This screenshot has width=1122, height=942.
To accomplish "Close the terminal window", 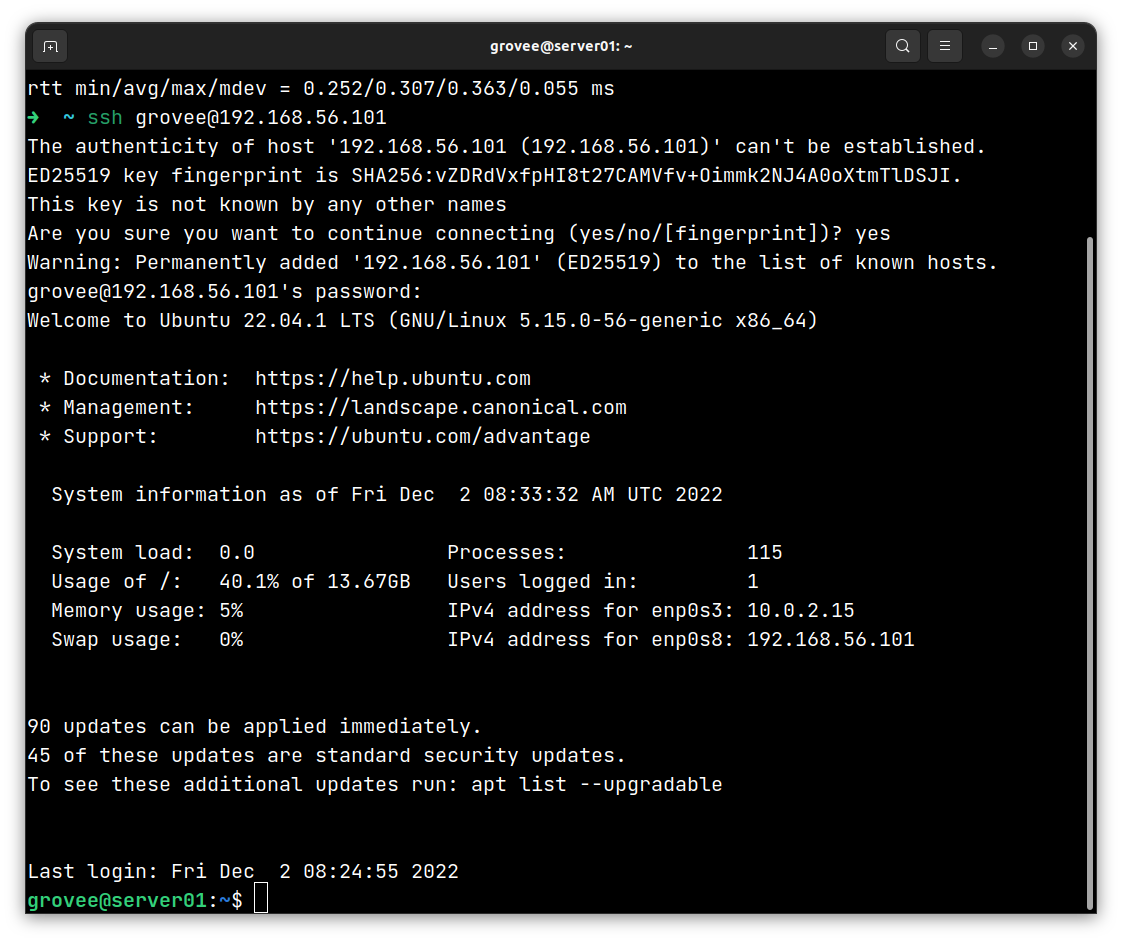I will (1073, 47).
